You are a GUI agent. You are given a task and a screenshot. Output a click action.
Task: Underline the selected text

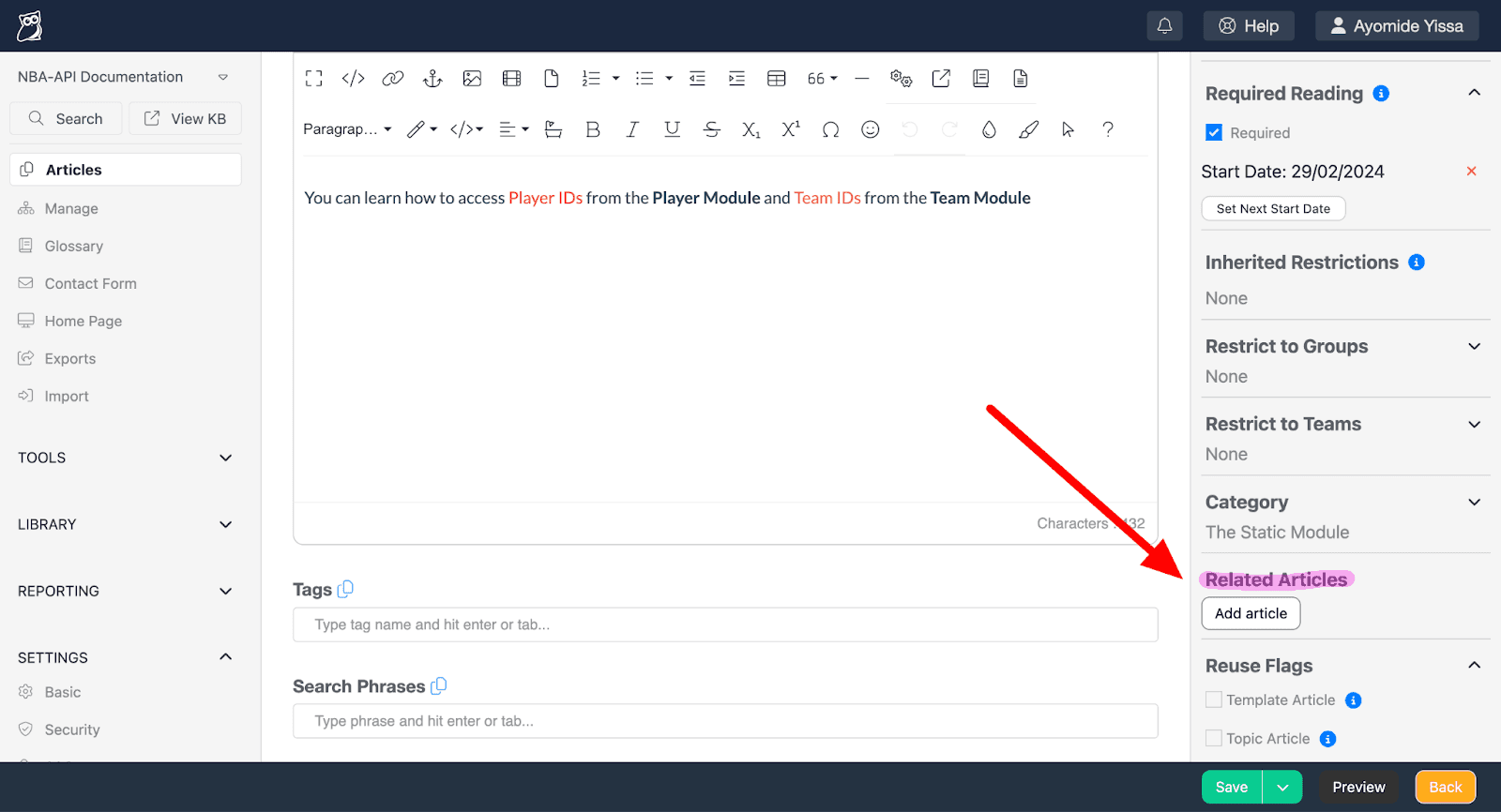tap(672, 129)
